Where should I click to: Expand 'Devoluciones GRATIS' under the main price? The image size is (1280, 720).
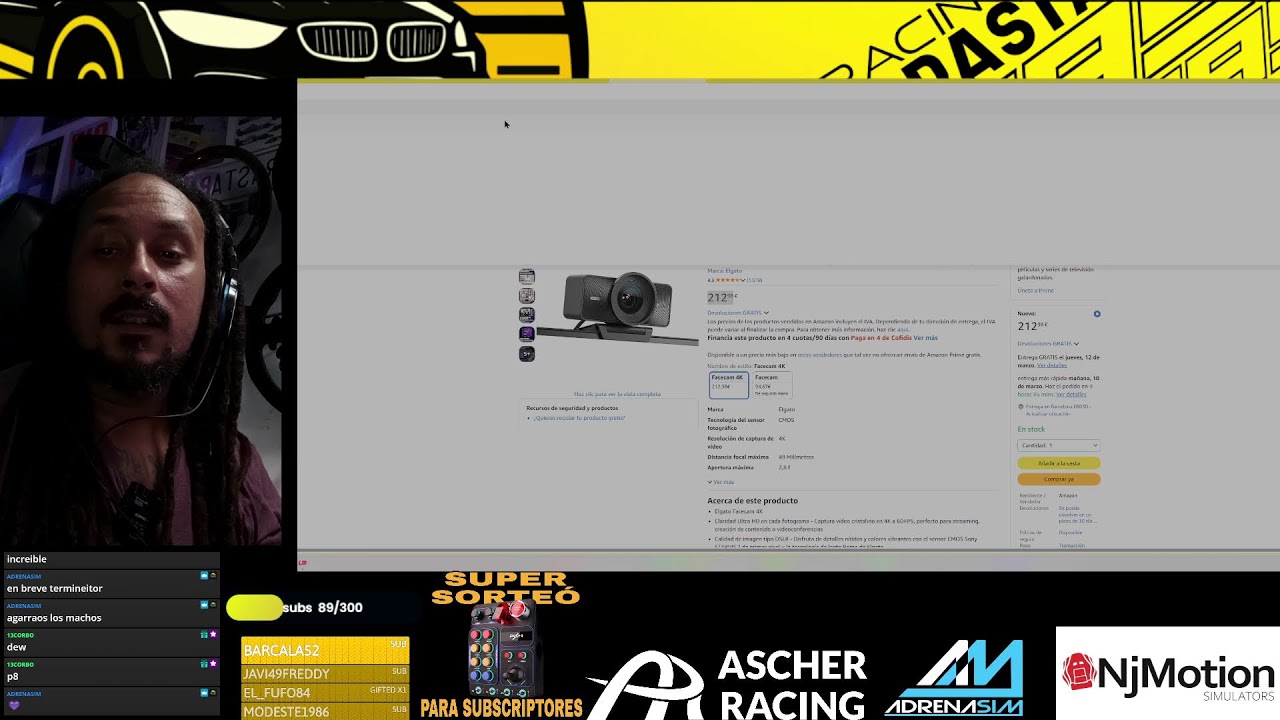point(738,313)
